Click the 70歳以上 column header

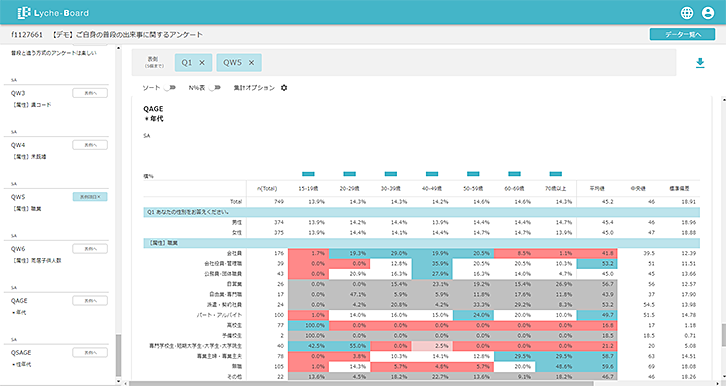click(556, 188)
